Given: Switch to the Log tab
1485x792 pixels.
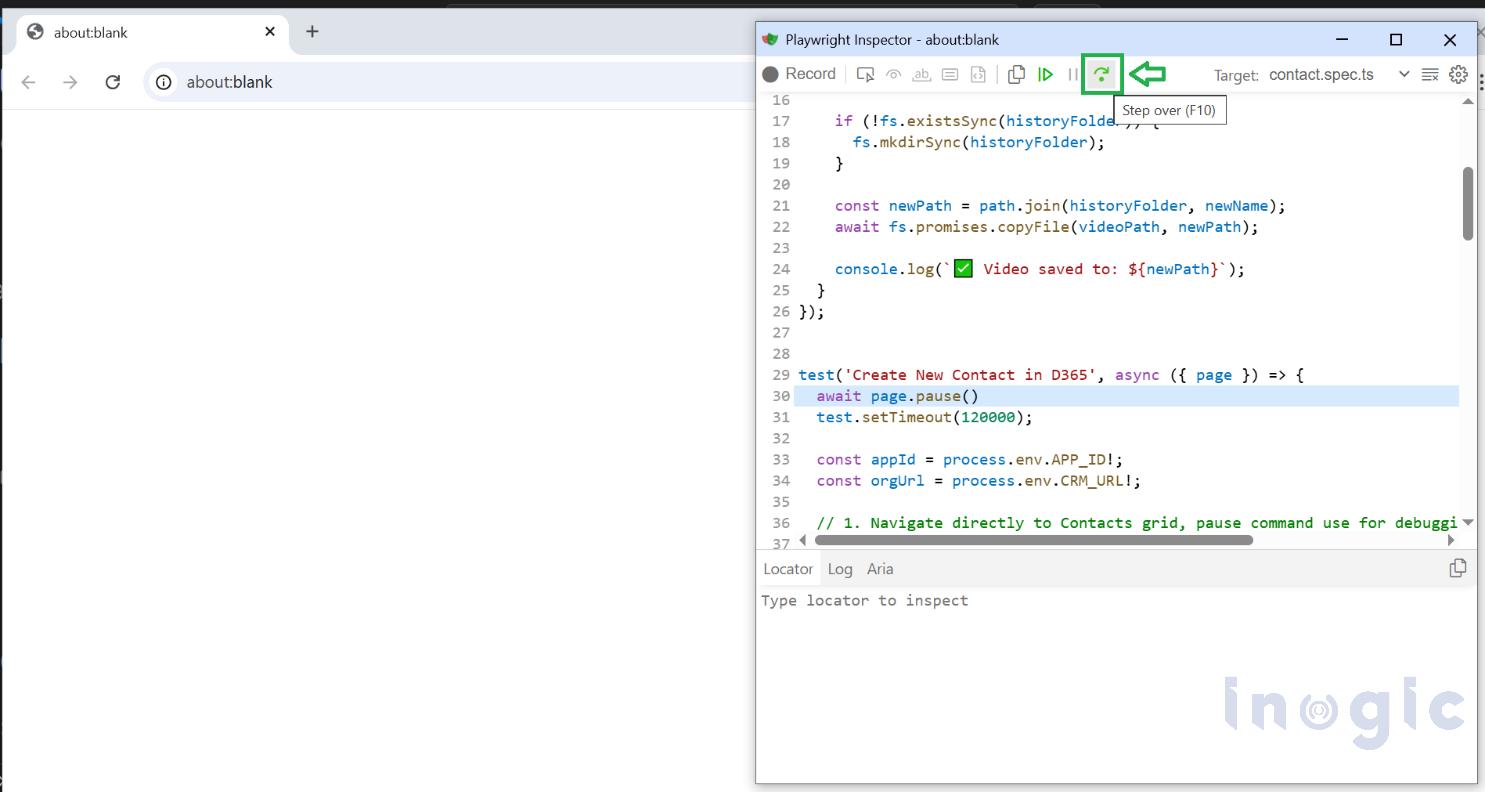Looking at the screenshot, I should 839,568.
